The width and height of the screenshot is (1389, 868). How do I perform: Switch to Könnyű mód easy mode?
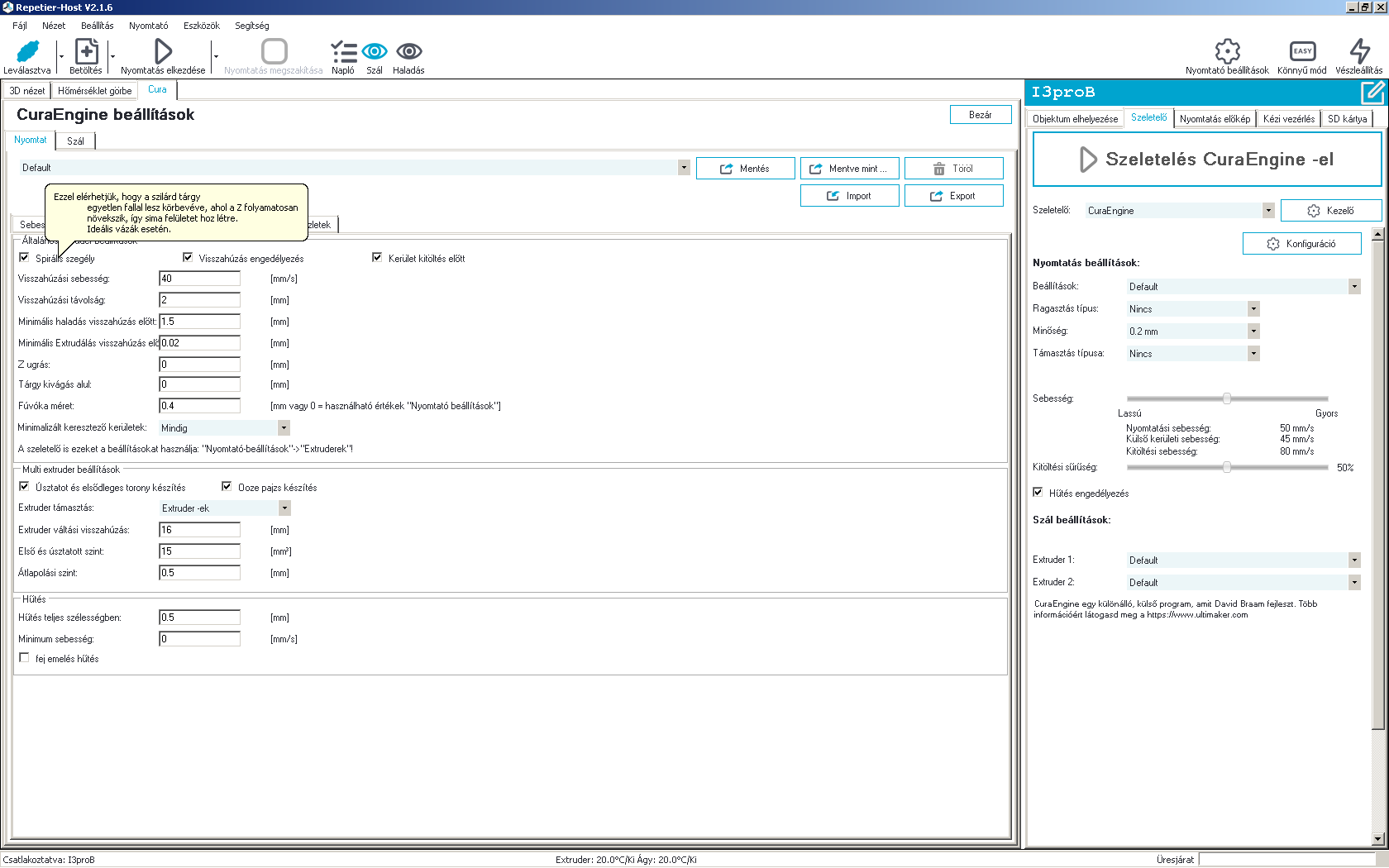(1302, 51)
